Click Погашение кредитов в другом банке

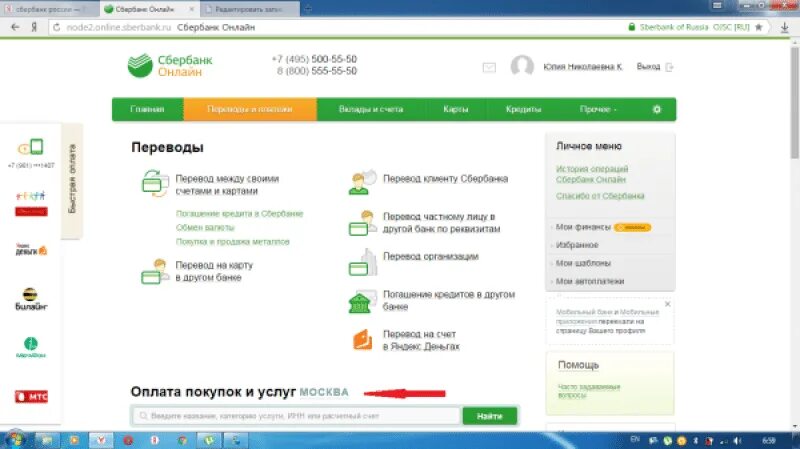pyautogui.click(x=449, y=301)
